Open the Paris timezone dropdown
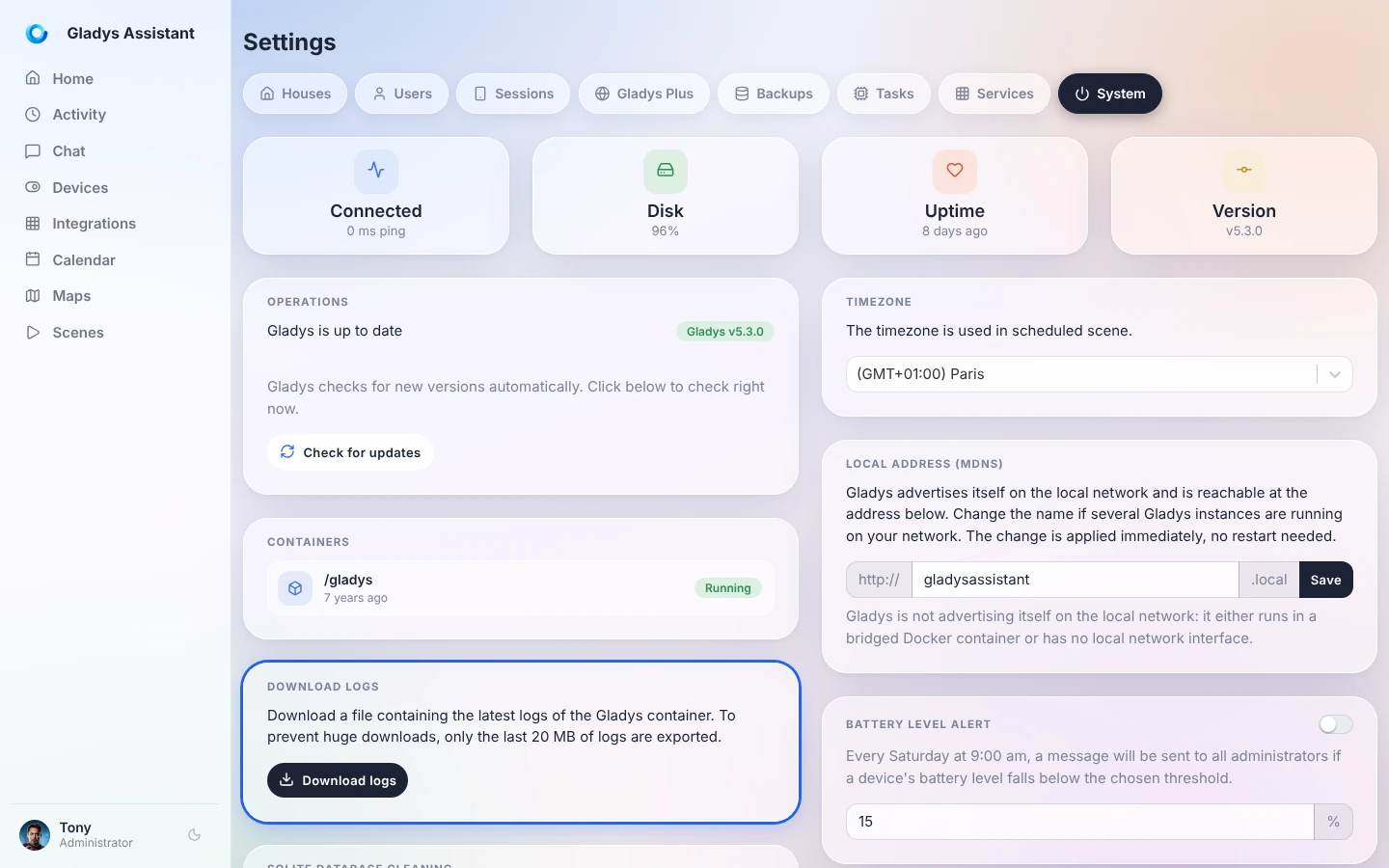Image resolution: width=1389 pixels, height=868 pixels. (x=1100, y=374)
